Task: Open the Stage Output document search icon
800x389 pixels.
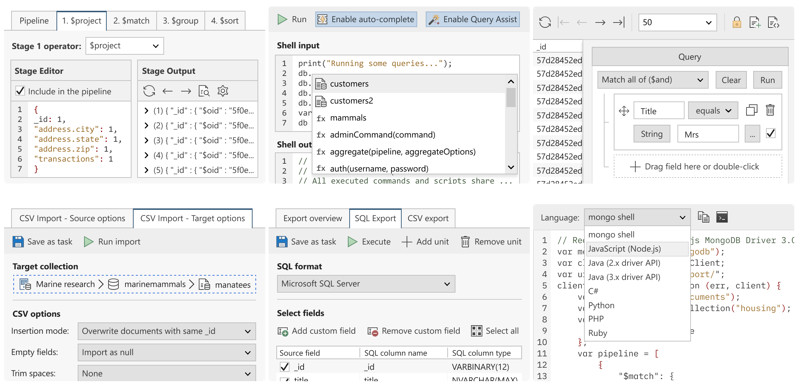Action: (204, 91)
